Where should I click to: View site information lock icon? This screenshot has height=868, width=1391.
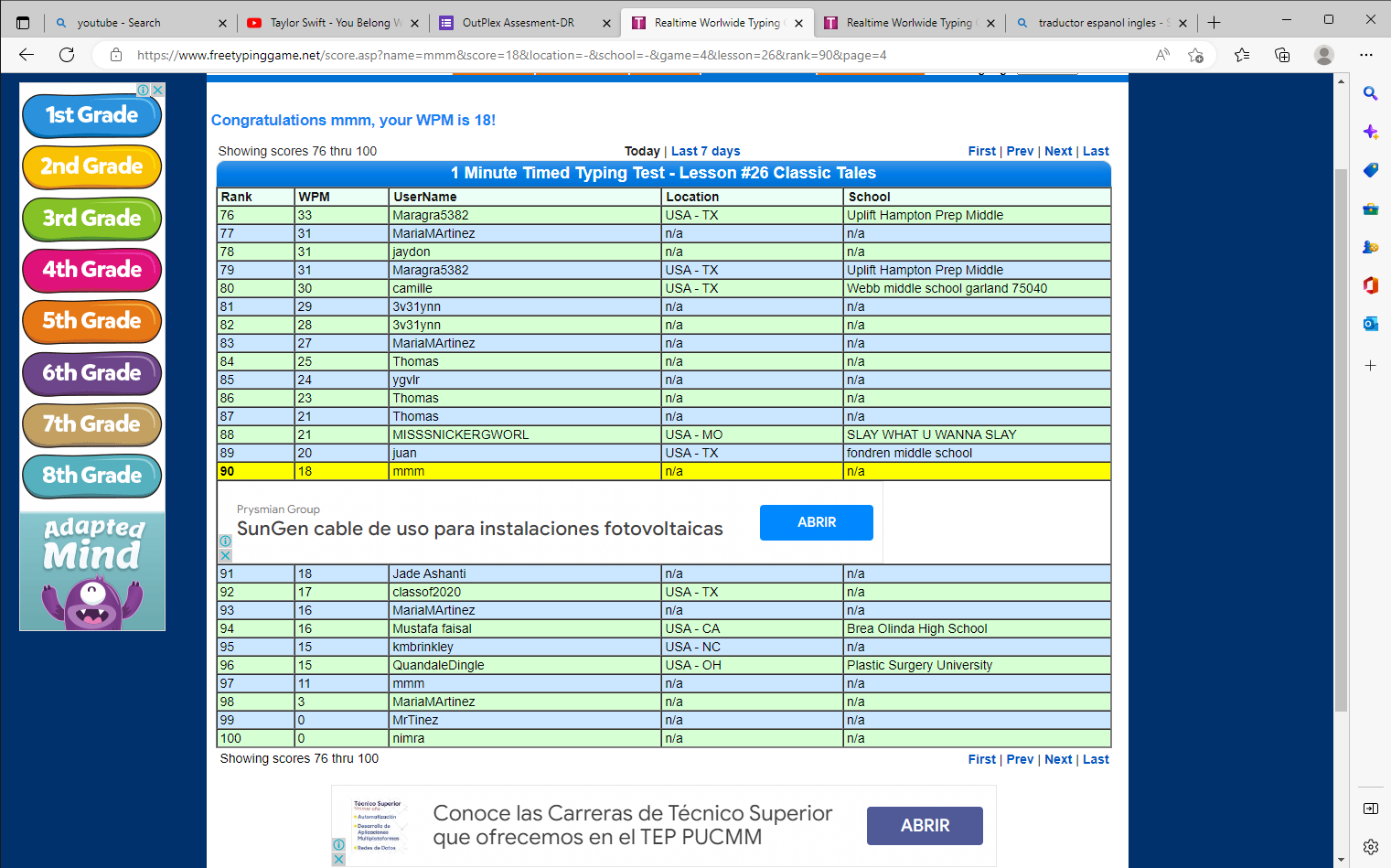[116, 55]
